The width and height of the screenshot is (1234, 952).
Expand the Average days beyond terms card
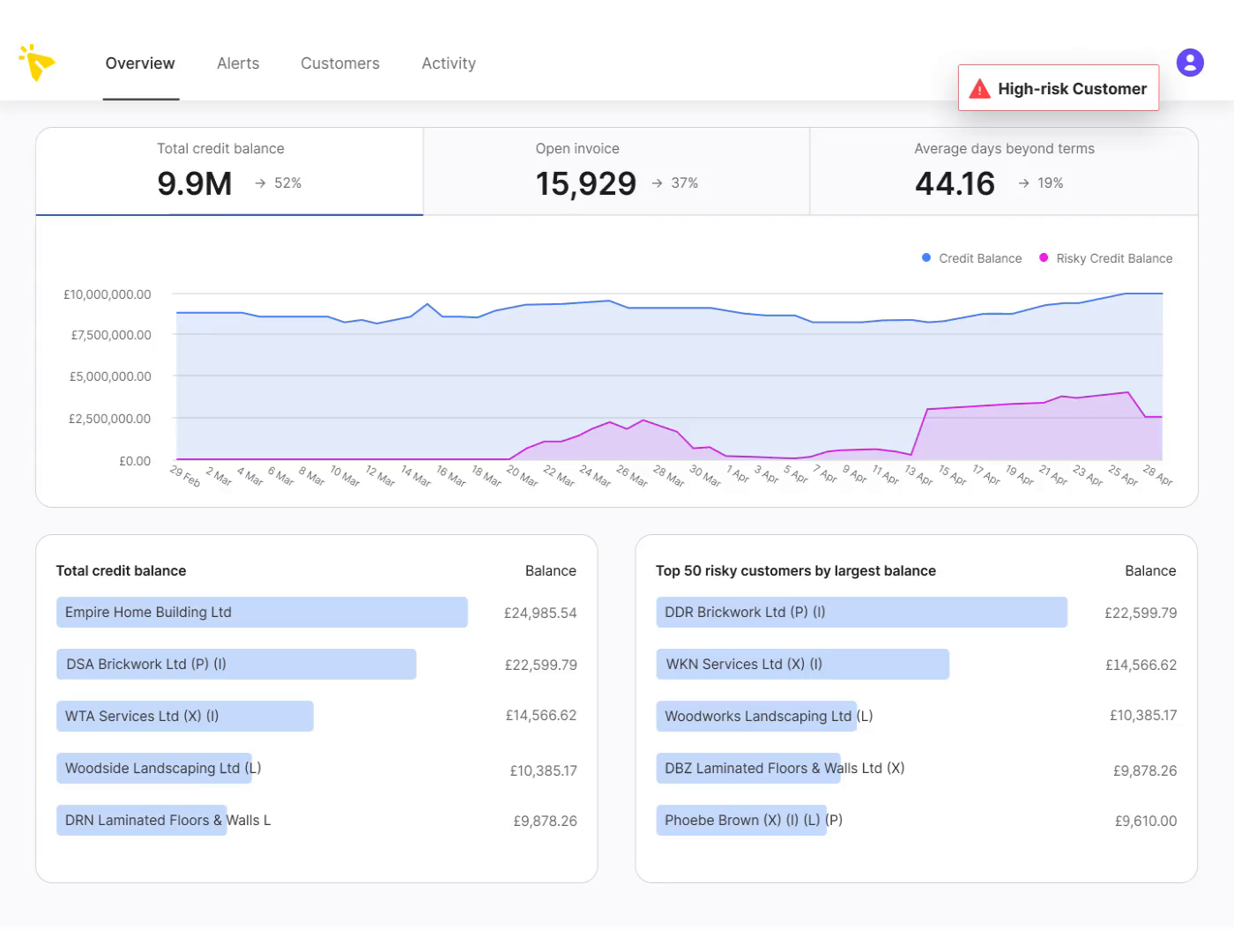tap(1003, 172)
